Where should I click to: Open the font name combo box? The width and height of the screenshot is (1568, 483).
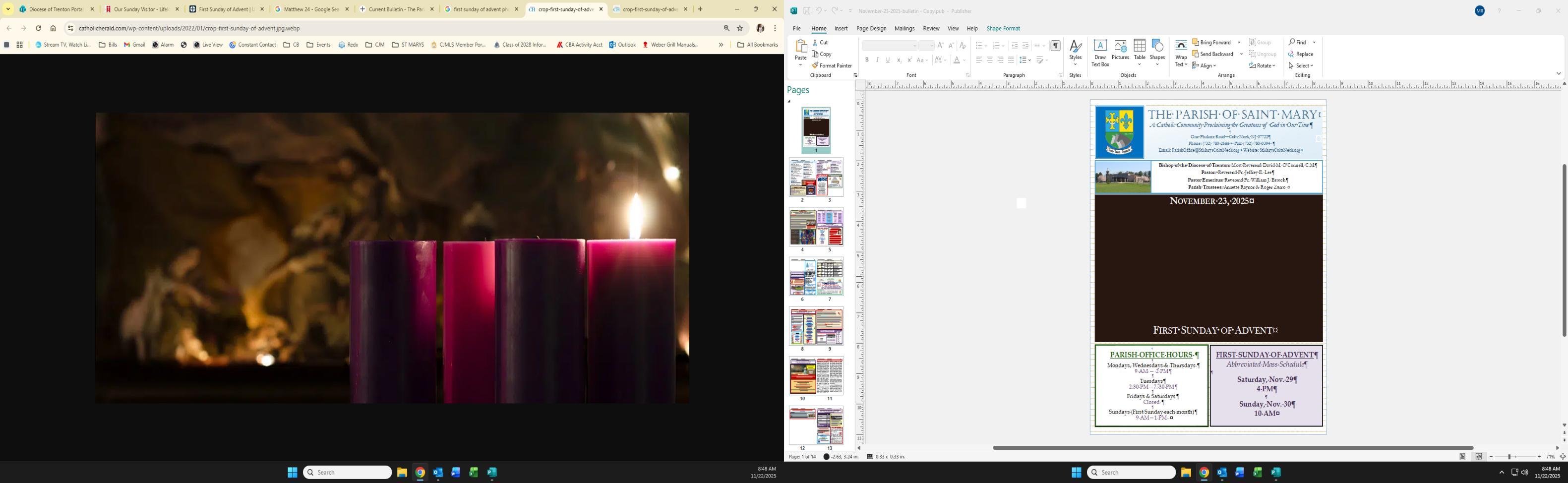click(x=889, y=46)
